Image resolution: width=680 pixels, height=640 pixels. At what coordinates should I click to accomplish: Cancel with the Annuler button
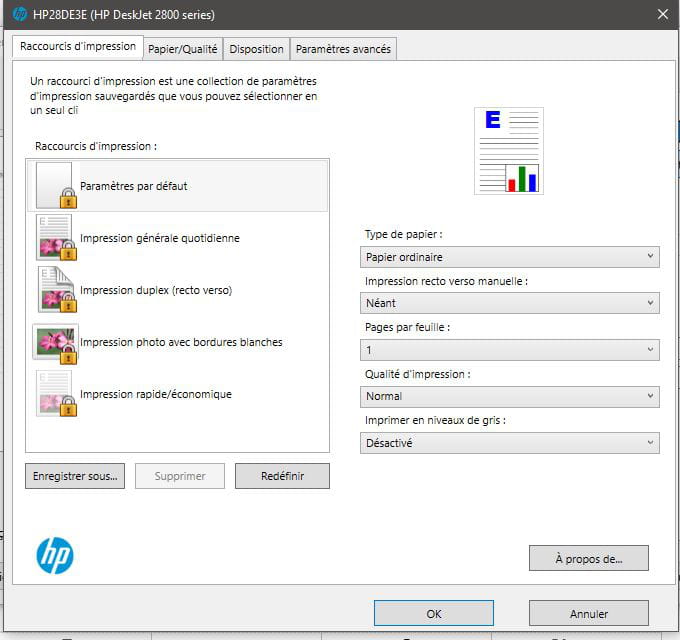pos(588,614)
